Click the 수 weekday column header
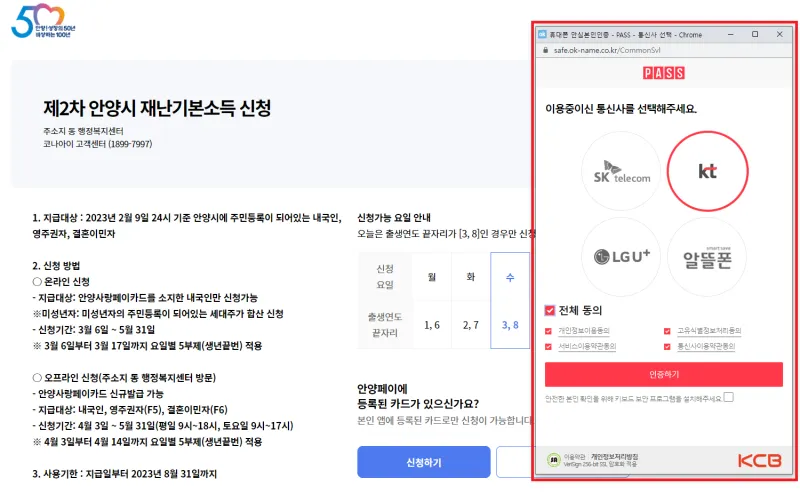Image resolution: width=800 pixels, height=494 pixels. [x=510, y=277]
